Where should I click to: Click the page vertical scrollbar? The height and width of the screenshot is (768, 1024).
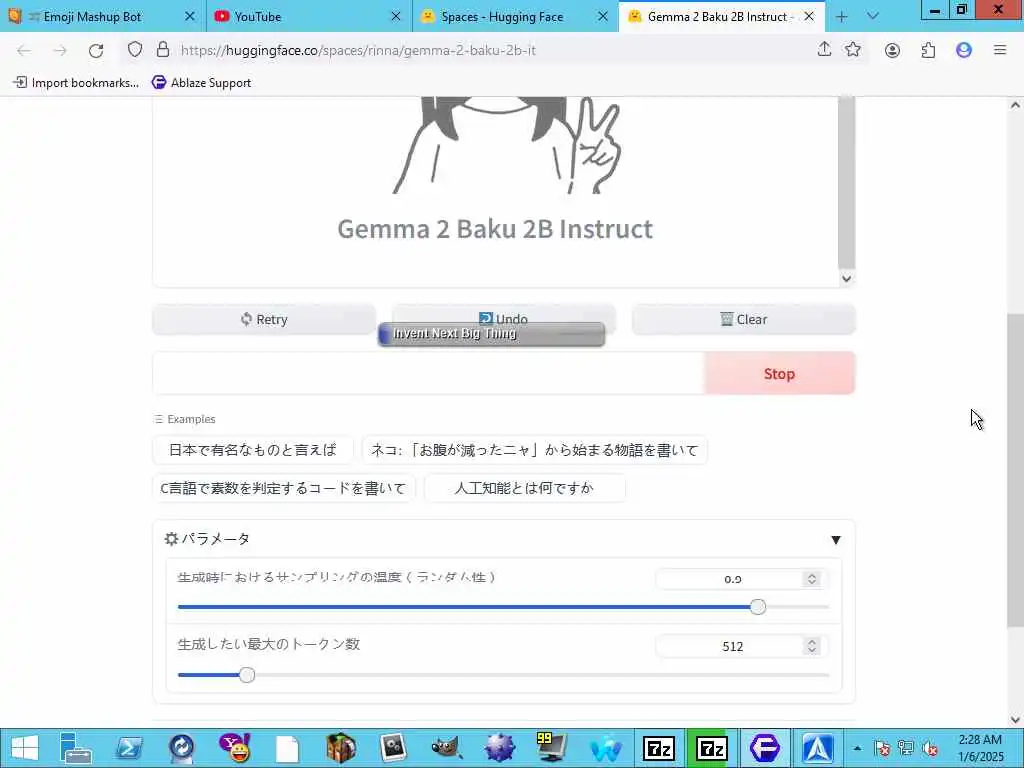[1015, 470]
